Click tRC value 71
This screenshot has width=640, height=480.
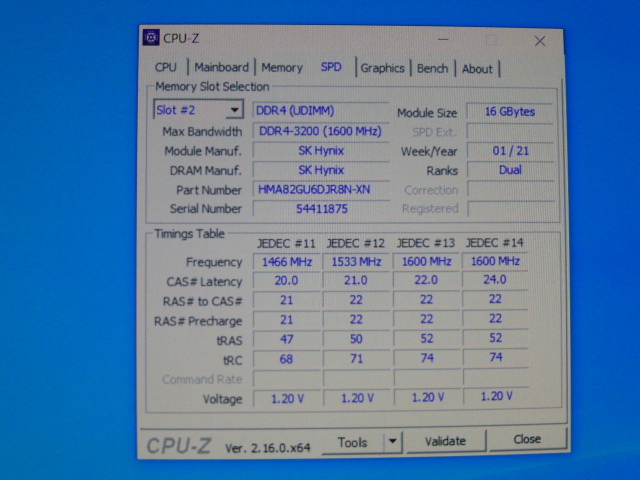pyautogui.click(x=356, y=359)
